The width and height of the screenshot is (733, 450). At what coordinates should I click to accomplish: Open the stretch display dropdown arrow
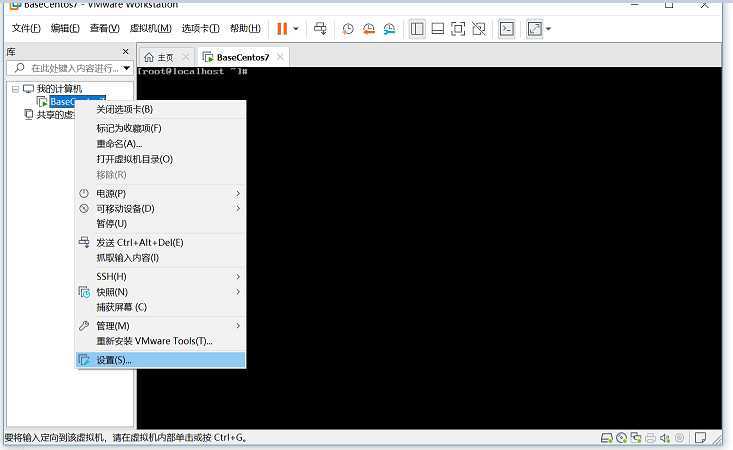548,29
